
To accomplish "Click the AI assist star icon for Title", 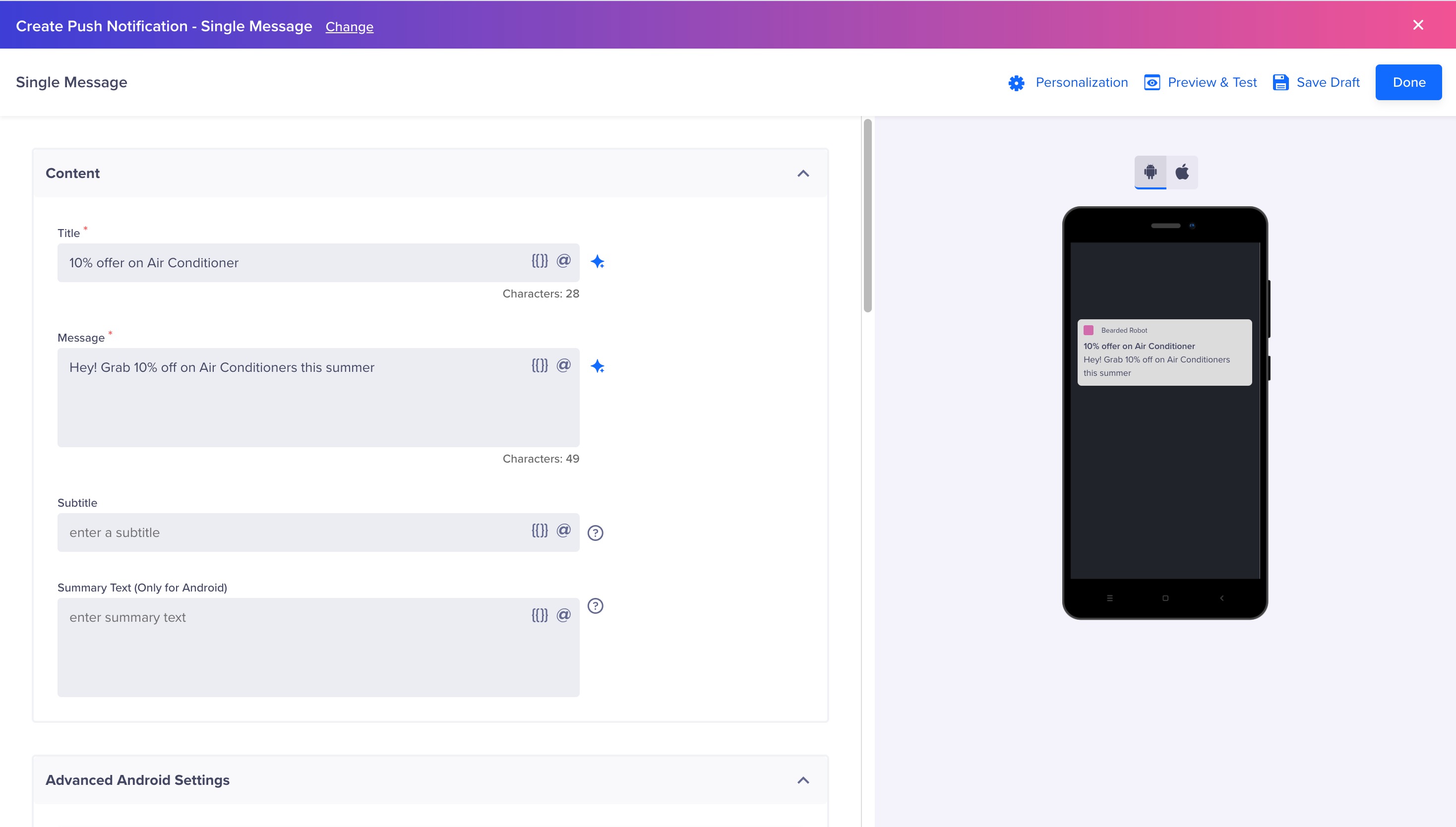I will point(597,262).
